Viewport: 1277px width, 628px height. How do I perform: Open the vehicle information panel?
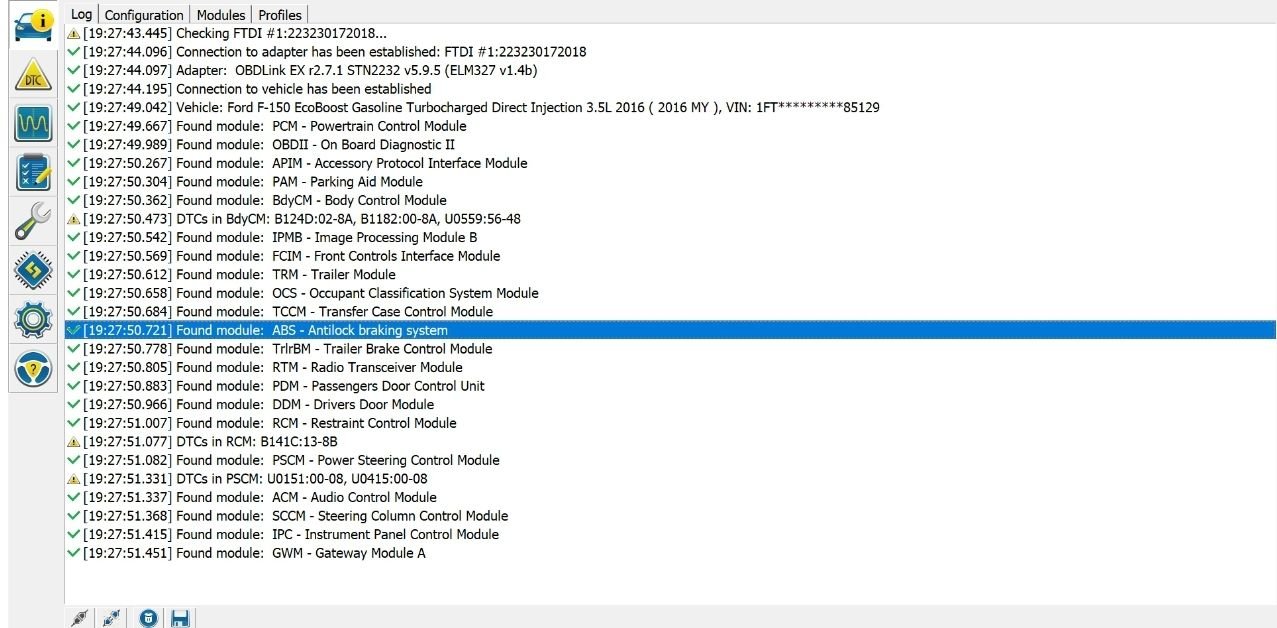[x=33, y=22]
